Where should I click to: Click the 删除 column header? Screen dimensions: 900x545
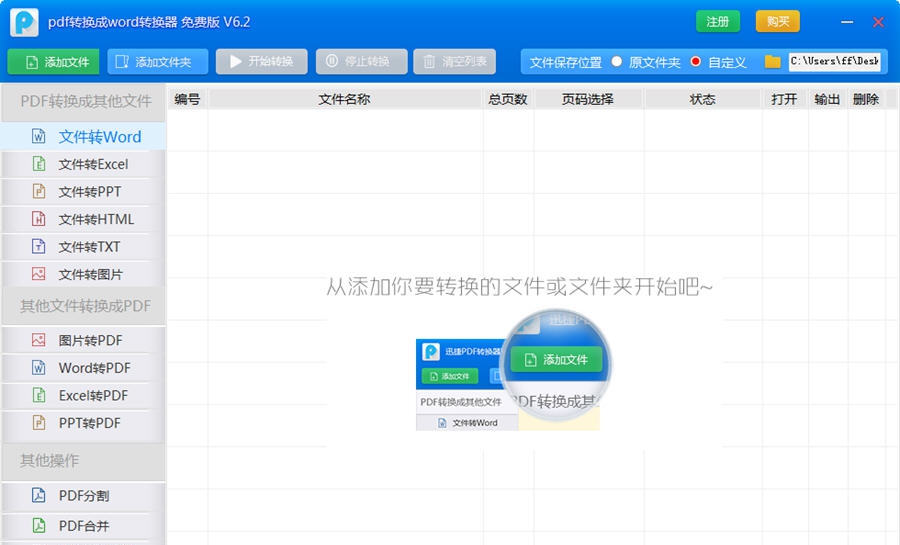pos(866,99)
